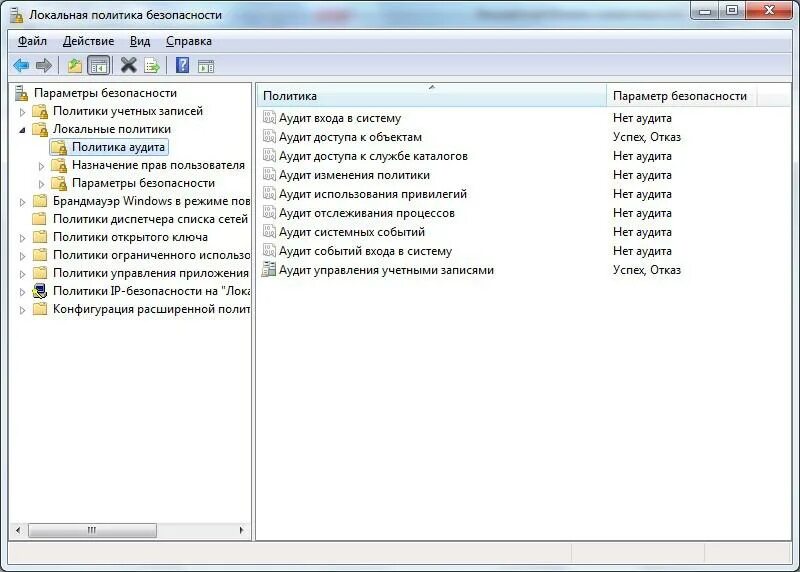800x572 pixels.
Task: Select Аудит системных событий row
Action: click(352, 232)
